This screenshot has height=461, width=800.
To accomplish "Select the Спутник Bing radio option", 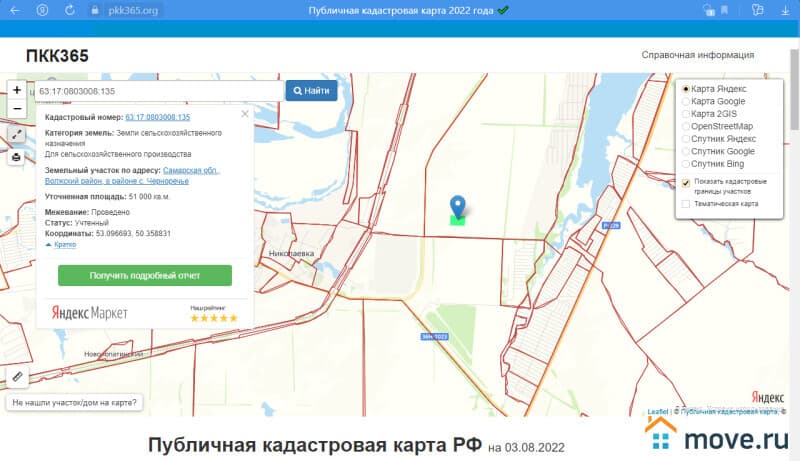I will [x=686, y=164].
